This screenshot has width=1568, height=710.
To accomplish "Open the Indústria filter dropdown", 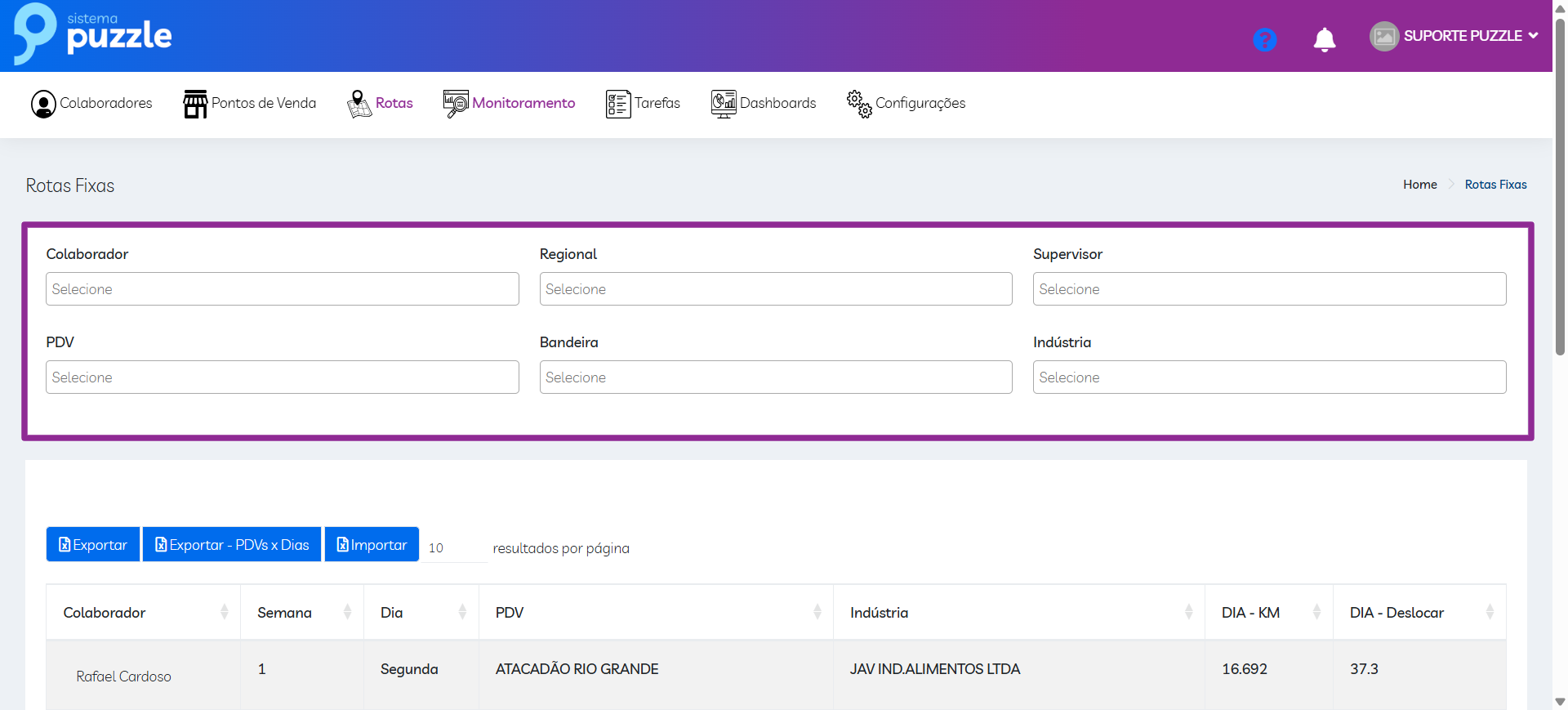I will point(1268,377).
